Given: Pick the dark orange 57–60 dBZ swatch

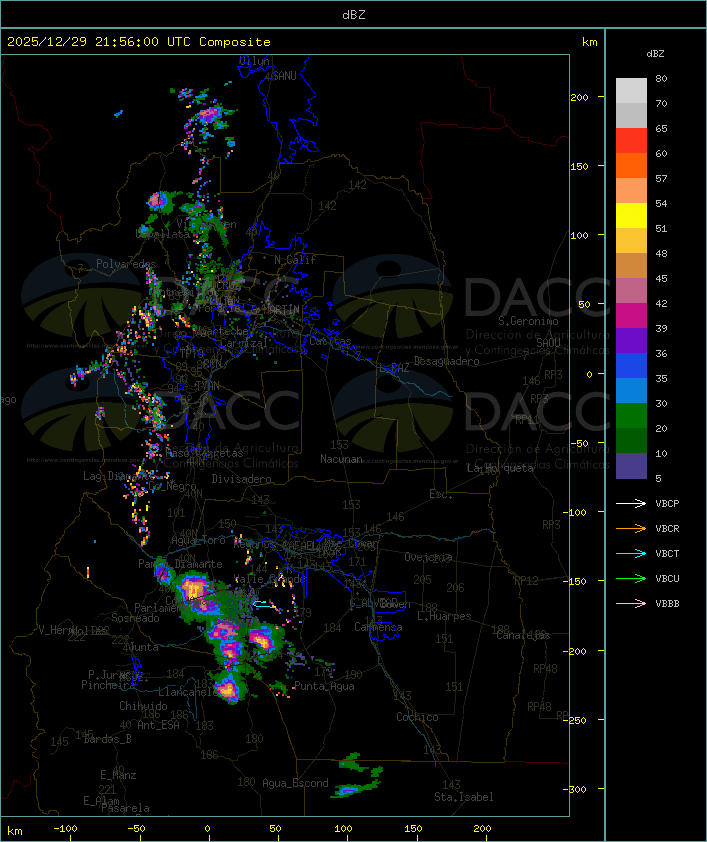Looking at the screenshot, I should click(631, 165).
